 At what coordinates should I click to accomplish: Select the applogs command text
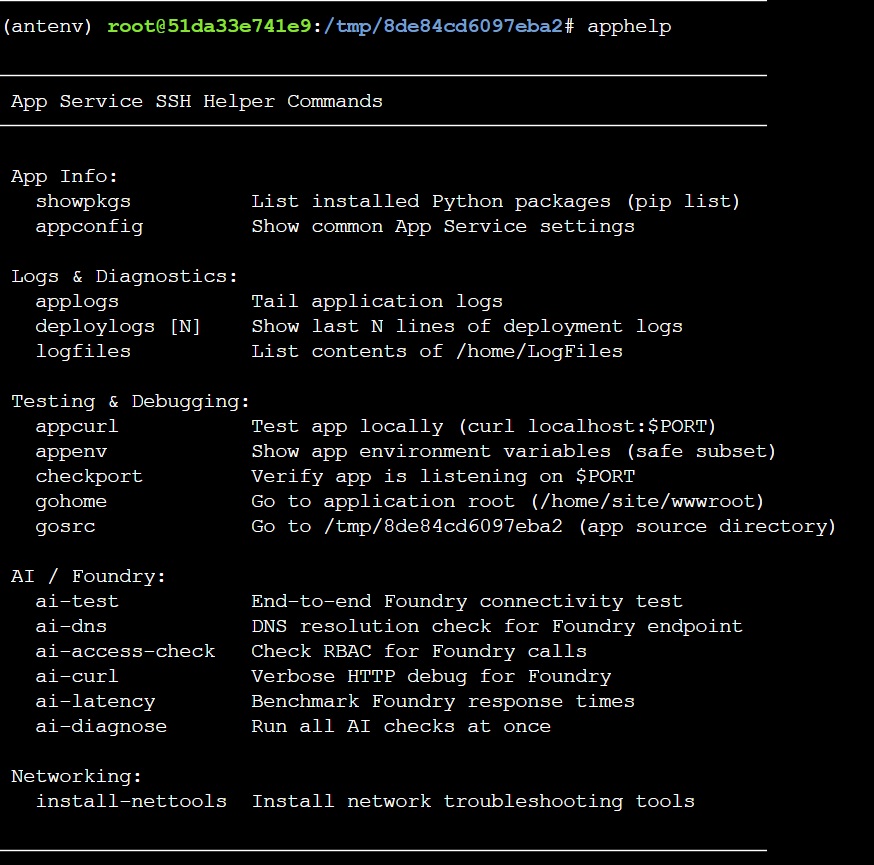coord(77,302)
